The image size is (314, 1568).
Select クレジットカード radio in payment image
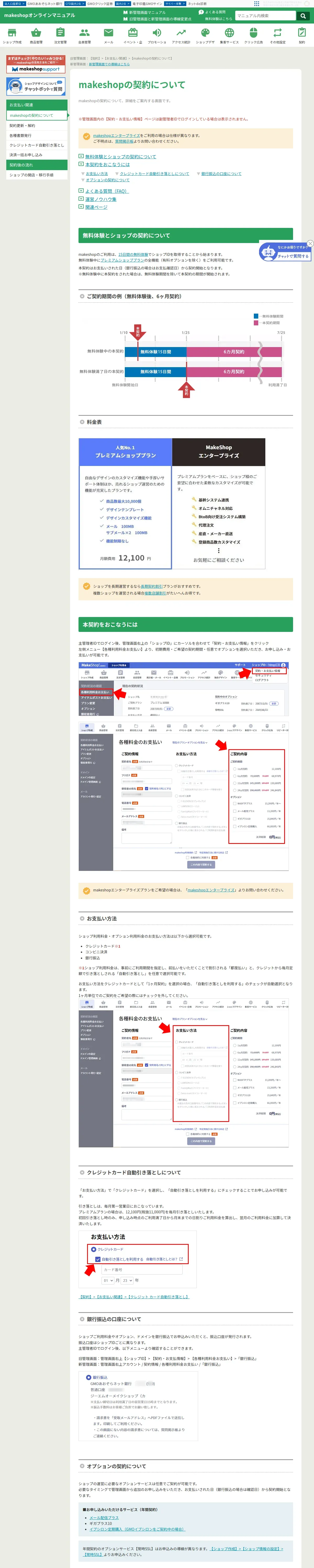coord(94,1249)
